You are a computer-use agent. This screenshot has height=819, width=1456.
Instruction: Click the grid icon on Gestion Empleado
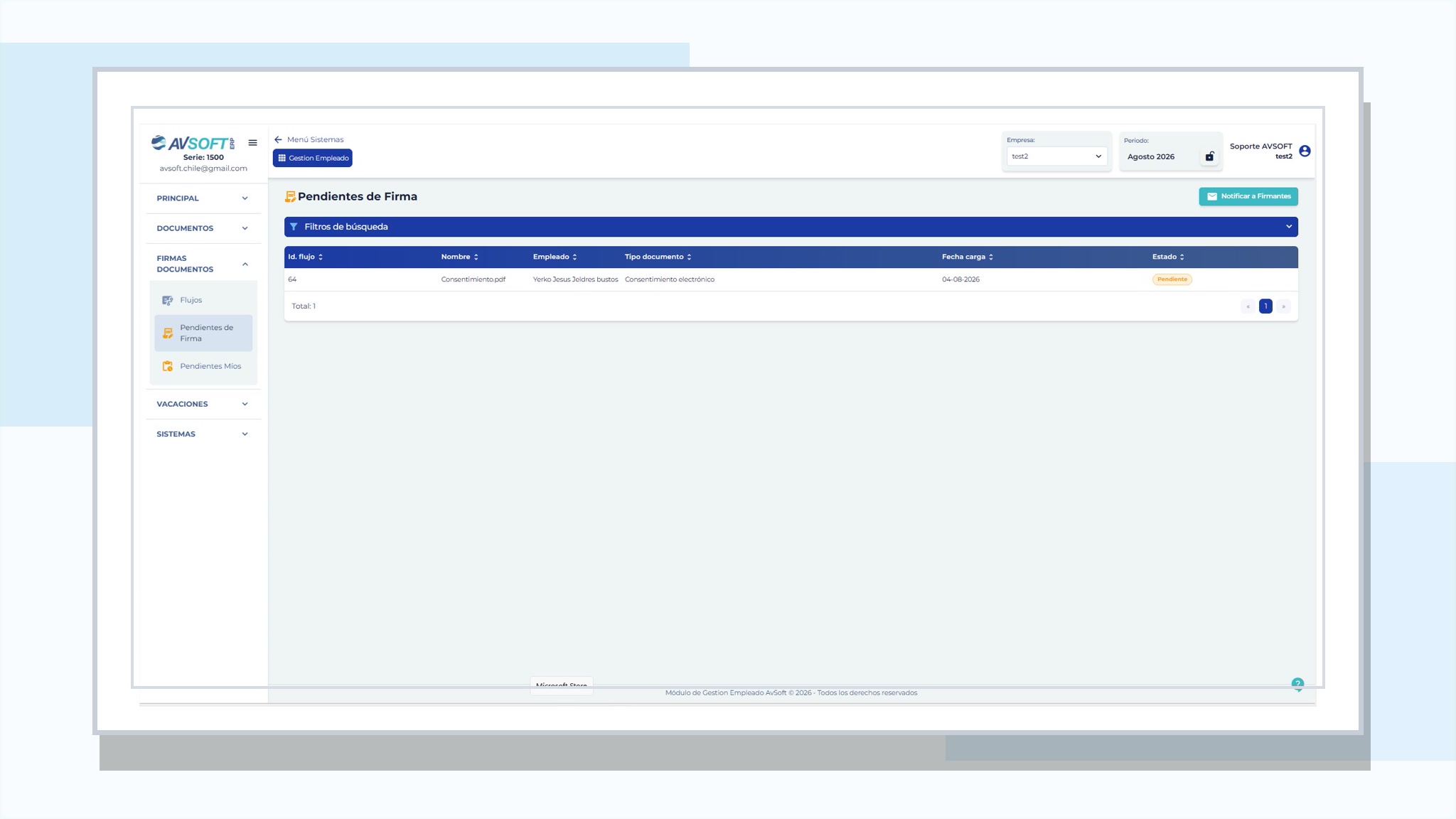click(282, 158)
